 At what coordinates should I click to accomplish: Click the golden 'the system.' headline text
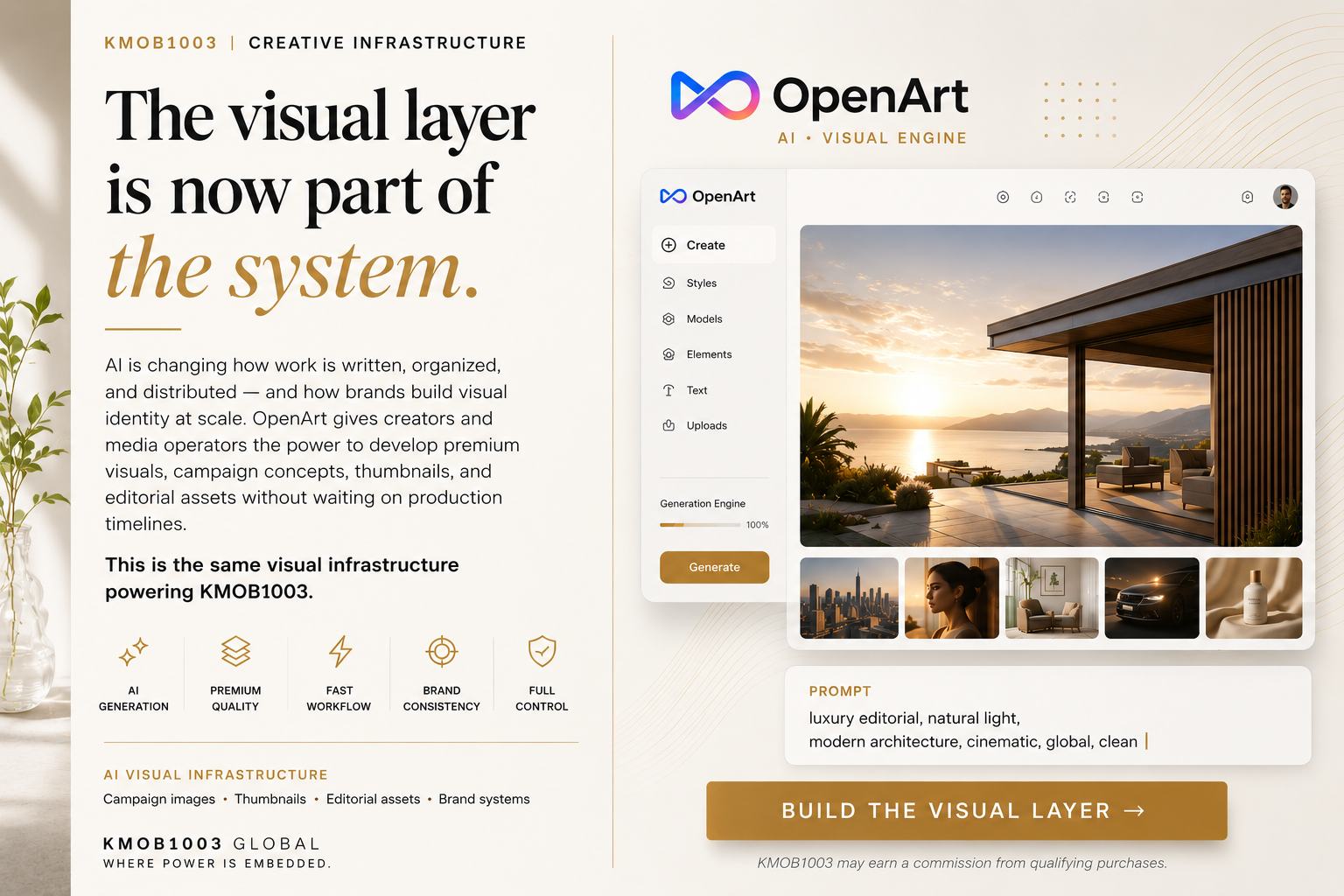point(292,269)
